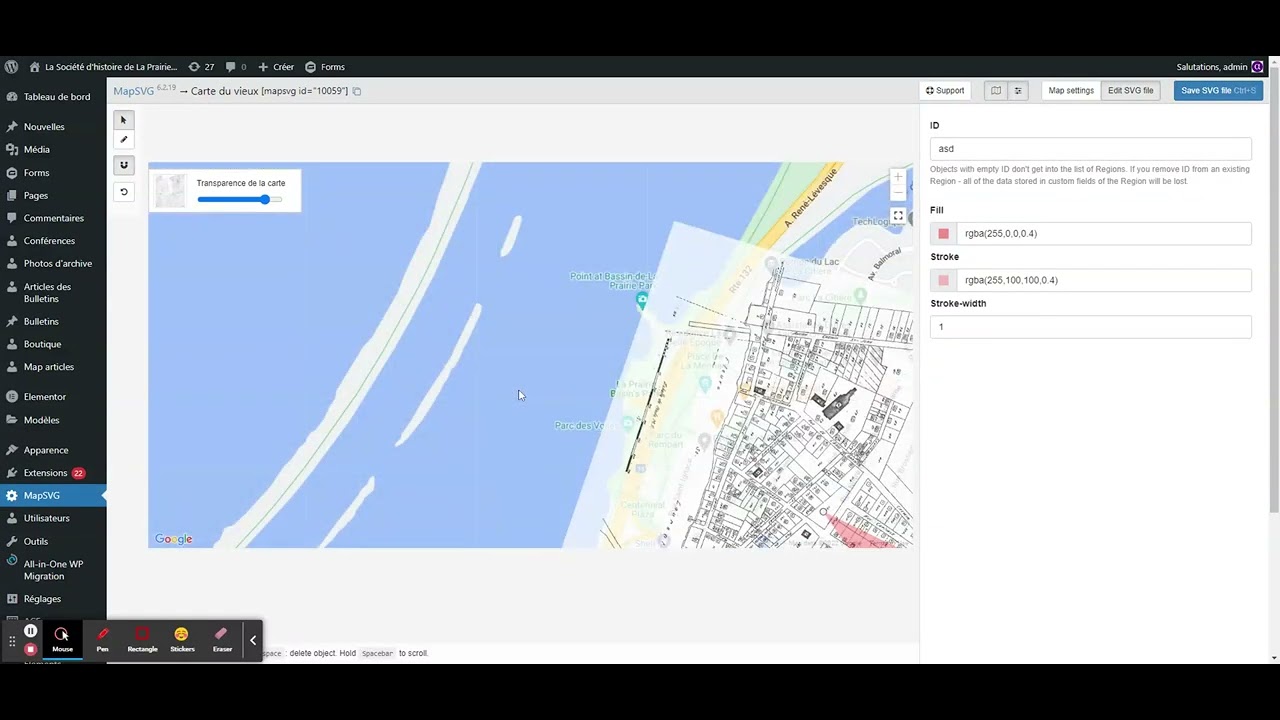Click the Stroke-width input field

pos(1091,327)
